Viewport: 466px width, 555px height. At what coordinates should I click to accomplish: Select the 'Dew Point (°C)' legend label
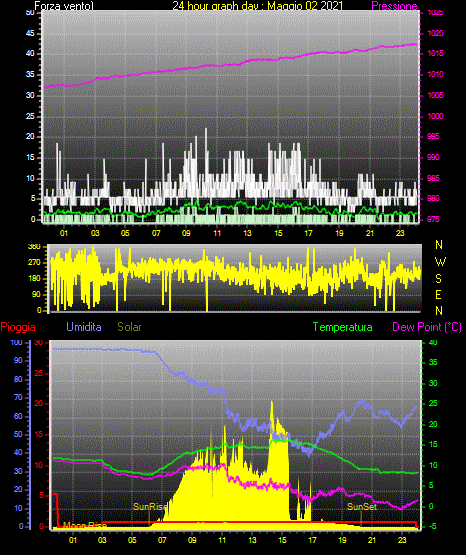click(427, 327)
